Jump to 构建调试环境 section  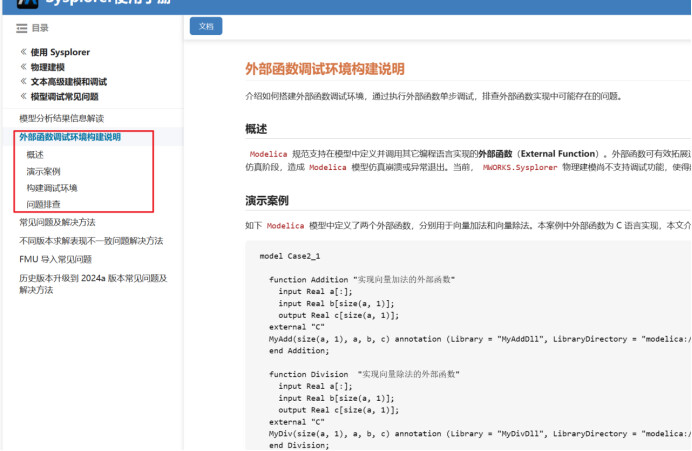52,188
